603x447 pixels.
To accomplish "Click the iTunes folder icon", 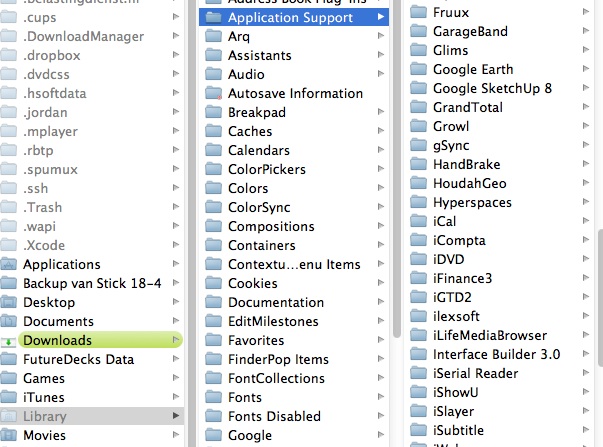I will (8, 397).
